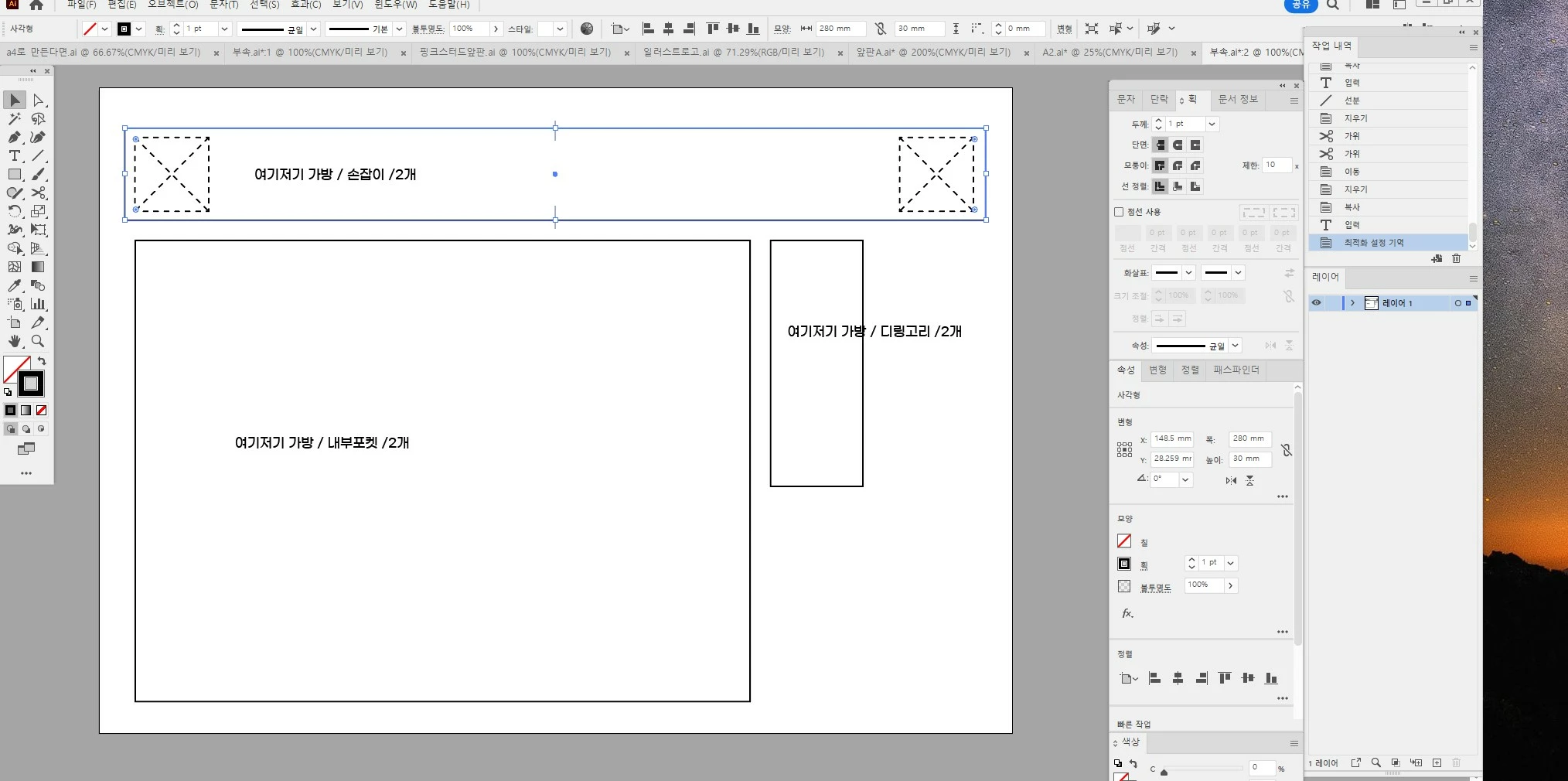This screenshot has height=781, width=1568.
Task: Select the Column Graph tool
Action: point(38,305)
